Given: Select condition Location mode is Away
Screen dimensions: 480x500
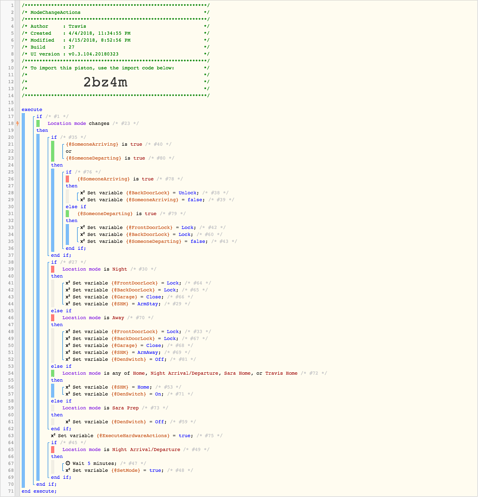Looking at the screenshot, I should click(x=93, y=318).
